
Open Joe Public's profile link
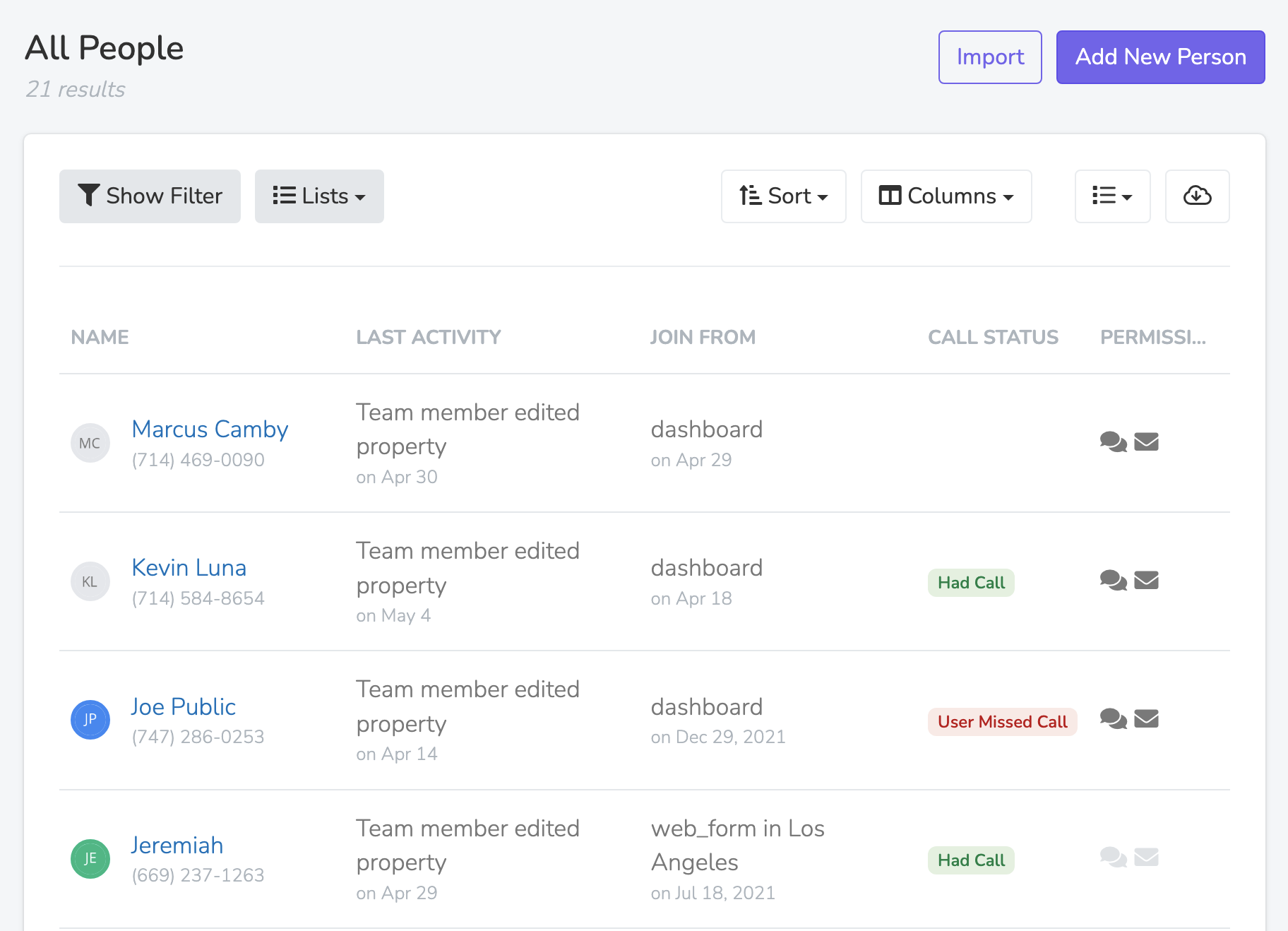click(184, 706)
